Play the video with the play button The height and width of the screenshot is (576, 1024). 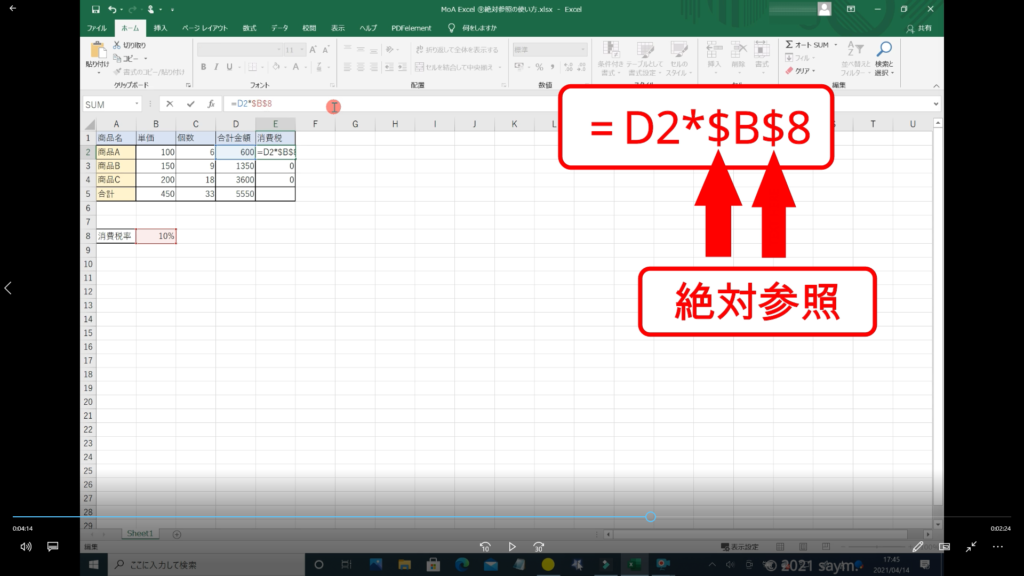pos(512,547)
